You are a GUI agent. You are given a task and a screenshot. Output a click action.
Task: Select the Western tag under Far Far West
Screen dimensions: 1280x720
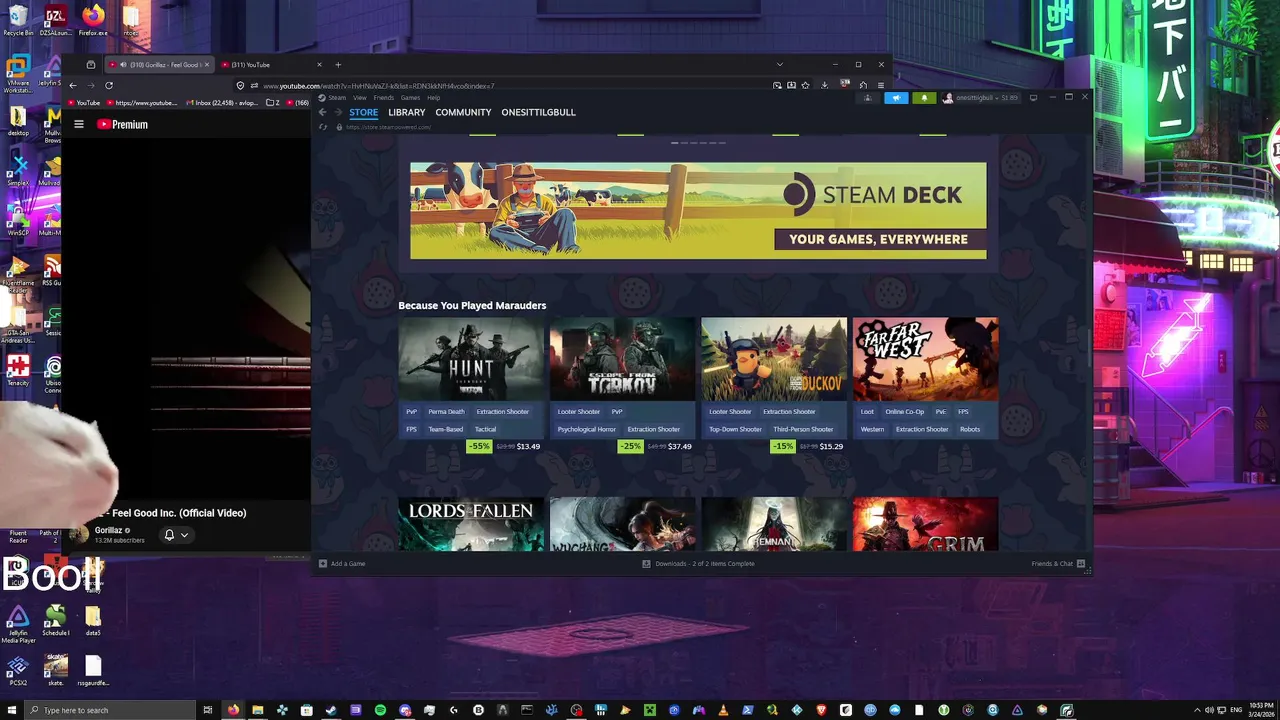pyautogui.click(x=872, y=430)
